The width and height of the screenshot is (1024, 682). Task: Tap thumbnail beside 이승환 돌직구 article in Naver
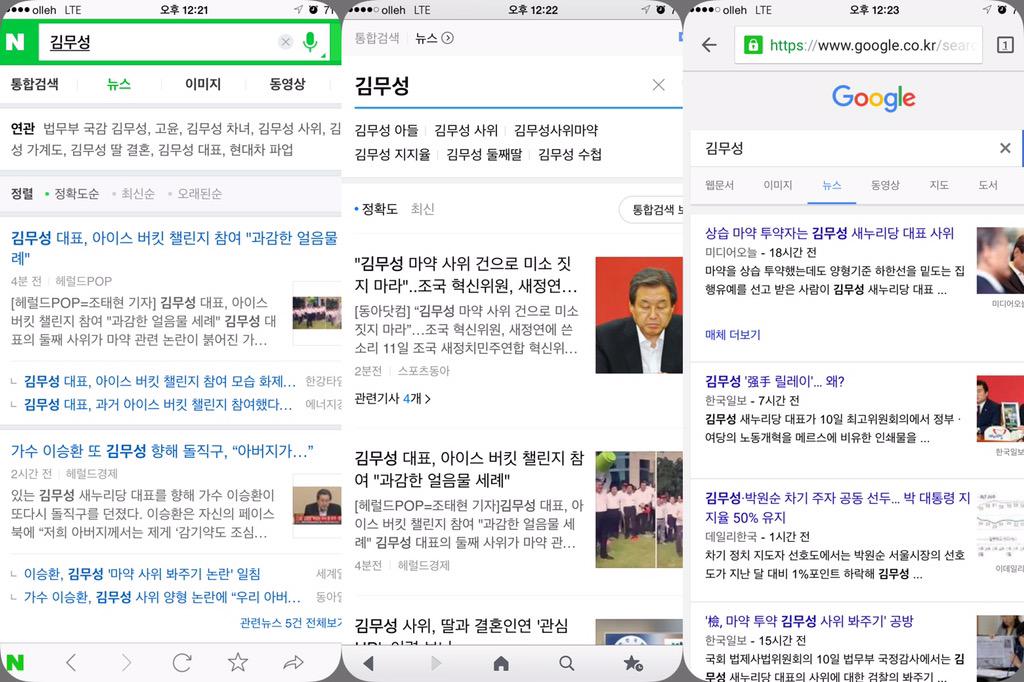click(317, 506)
